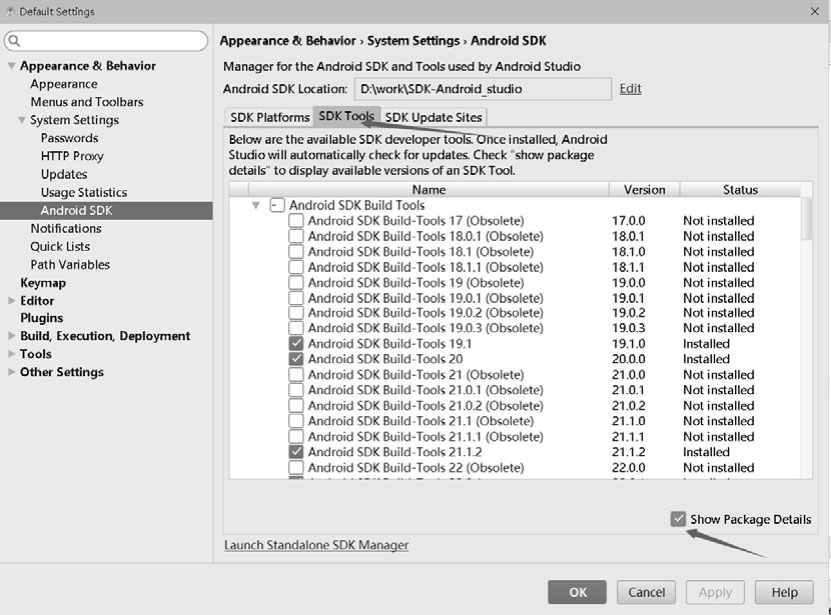Click the Cancel button
The width and height of the screenshot is (831, 615).
(x=646, y=592)
